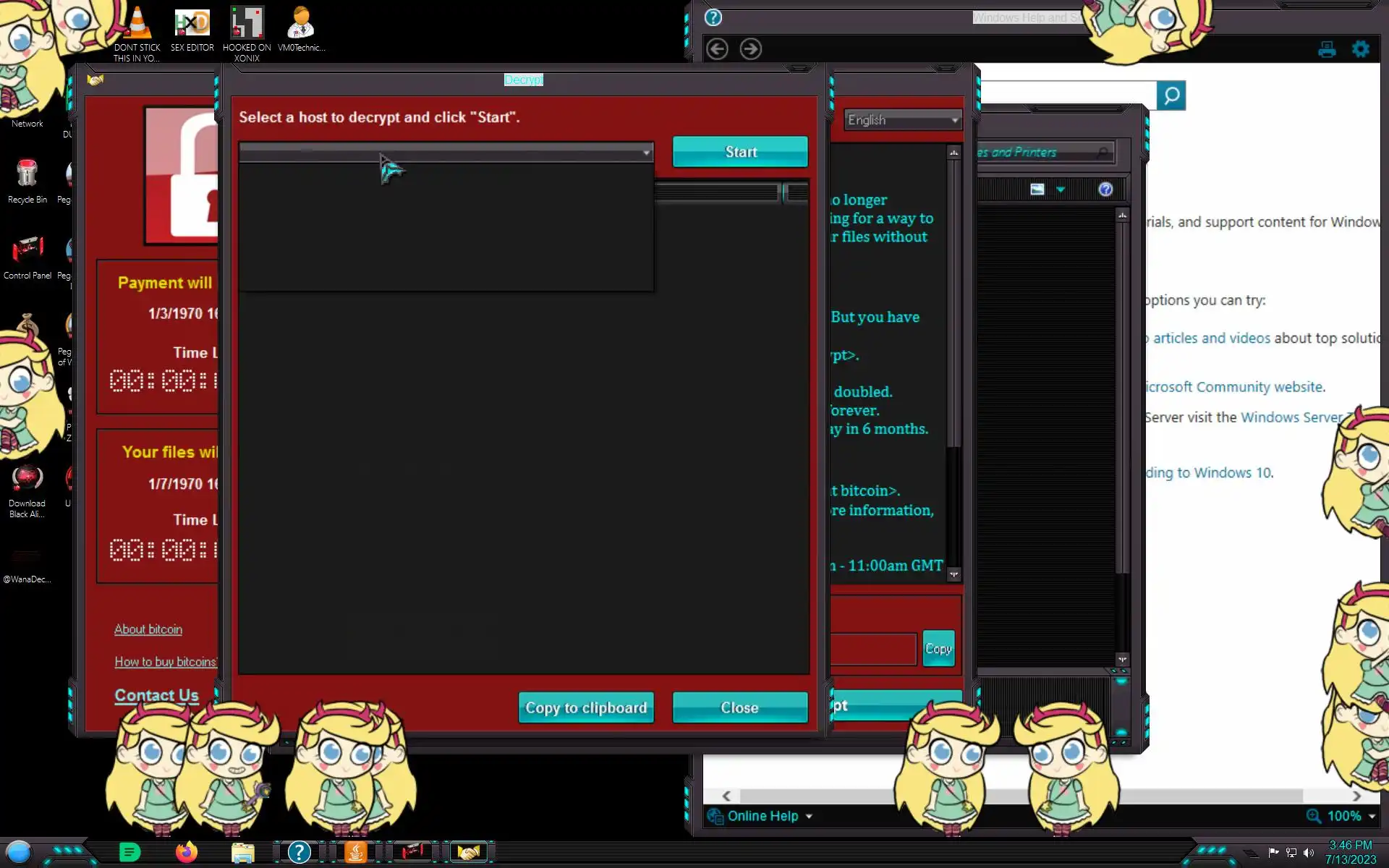
Task: Click the search magnifier icon in Help
Action: coord(1171,95)
